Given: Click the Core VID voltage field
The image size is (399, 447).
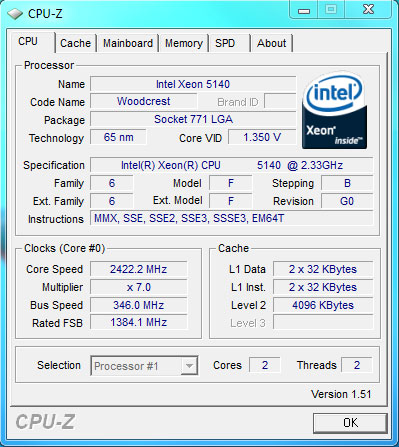Looking at the screenshot, I should pos(262,137).
